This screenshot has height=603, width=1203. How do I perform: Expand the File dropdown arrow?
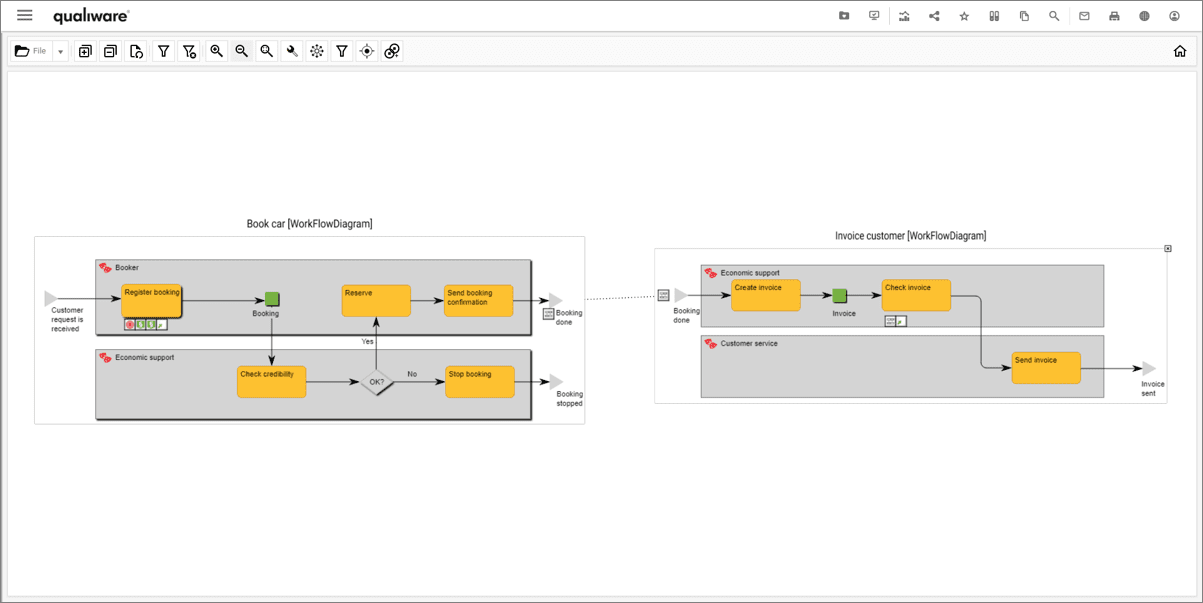click(x=60, y=51)
